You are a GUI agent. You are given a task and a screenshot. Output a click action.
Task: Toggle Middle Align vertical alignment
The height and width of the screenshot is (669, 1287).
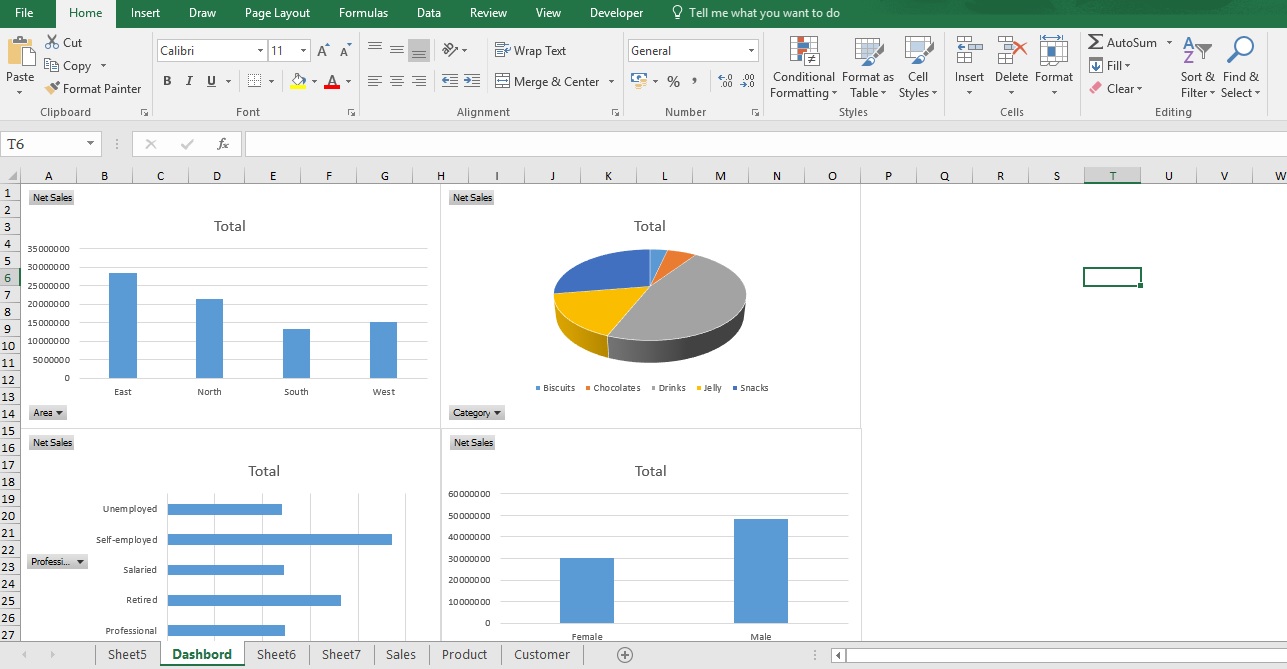tap(397, 49)
